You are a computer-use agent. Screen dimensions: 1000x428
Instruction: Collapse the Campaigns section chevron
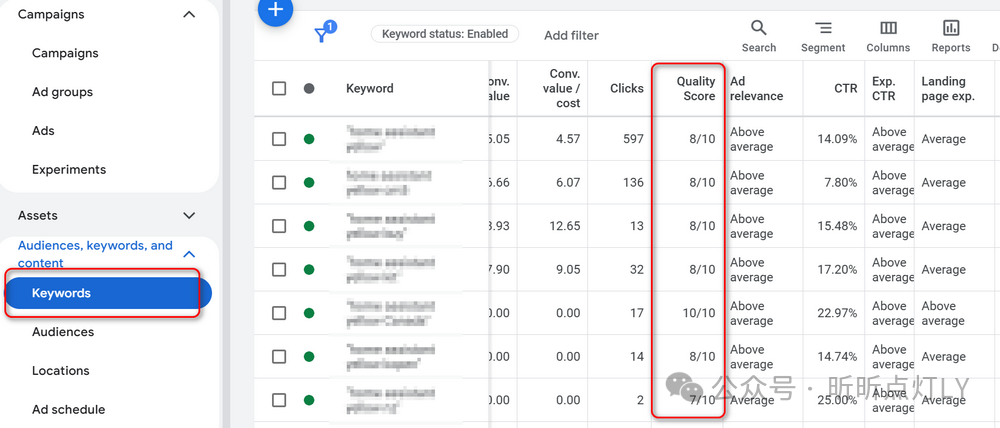click(189, 15)
